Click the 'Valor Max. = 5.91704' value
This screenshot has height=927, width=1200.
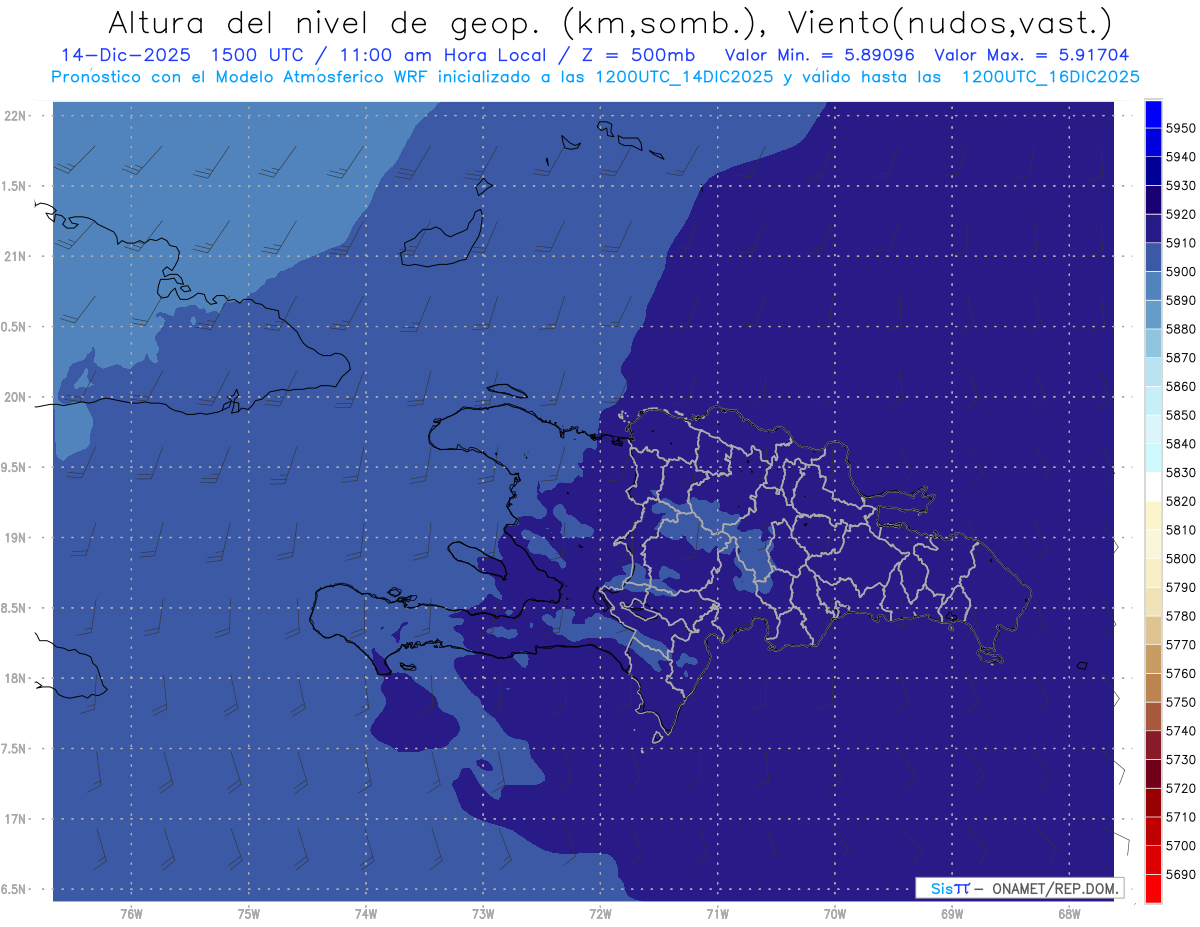(1032, 55)
